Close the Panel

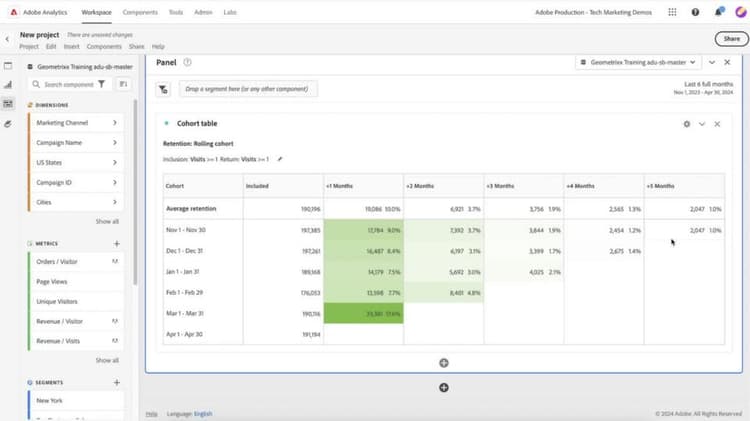(x=727, y=62)
